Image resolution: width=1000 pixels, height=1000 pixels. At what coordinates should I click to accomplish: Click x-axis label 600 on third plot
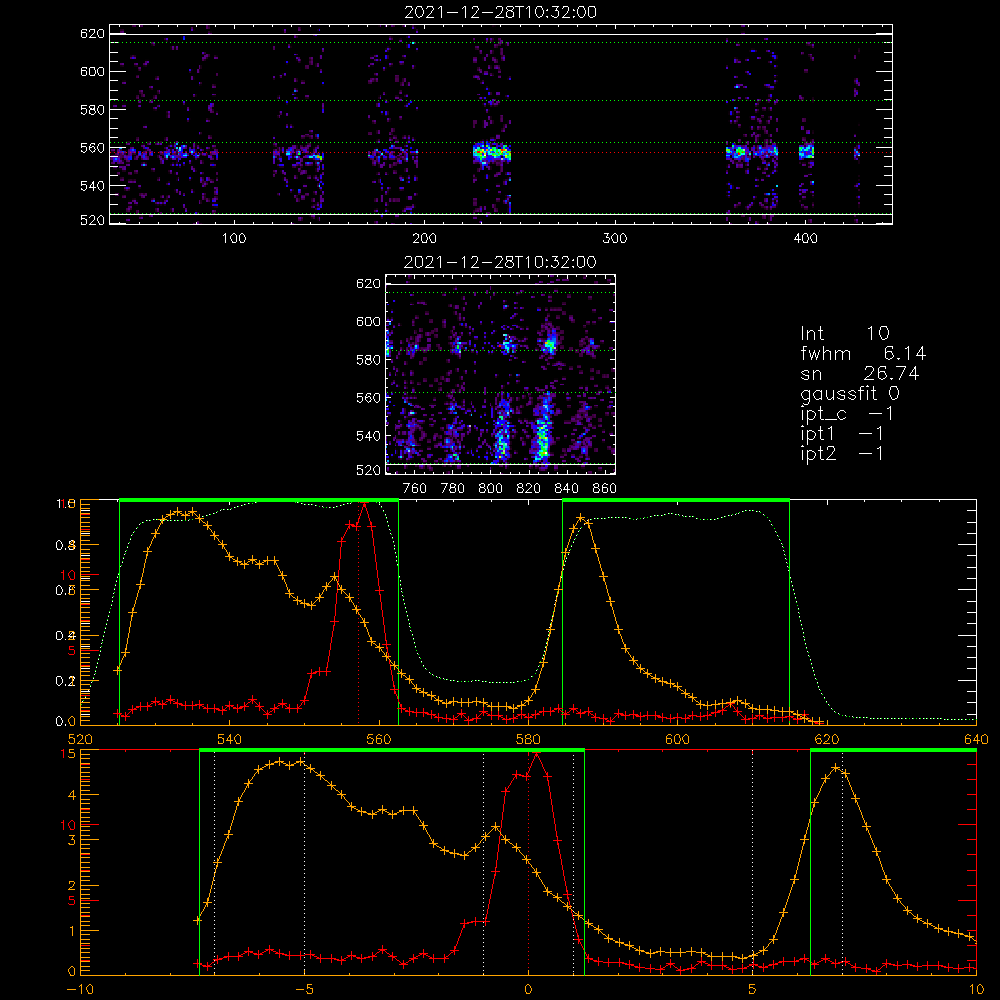pyautogui.click(x=677, y=739)
